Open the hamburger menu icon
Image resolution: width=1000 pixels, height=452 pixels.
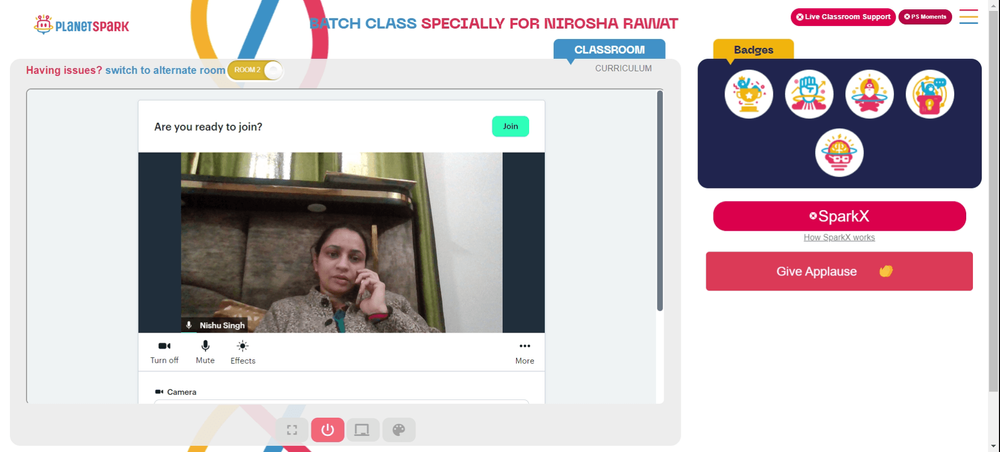point(968,17)
